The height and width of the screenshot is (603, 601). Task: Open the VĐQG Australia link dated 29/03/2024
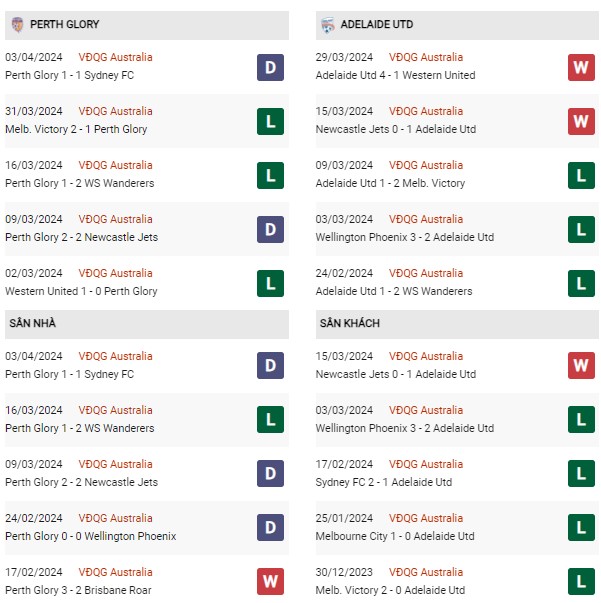coord(426,57)
